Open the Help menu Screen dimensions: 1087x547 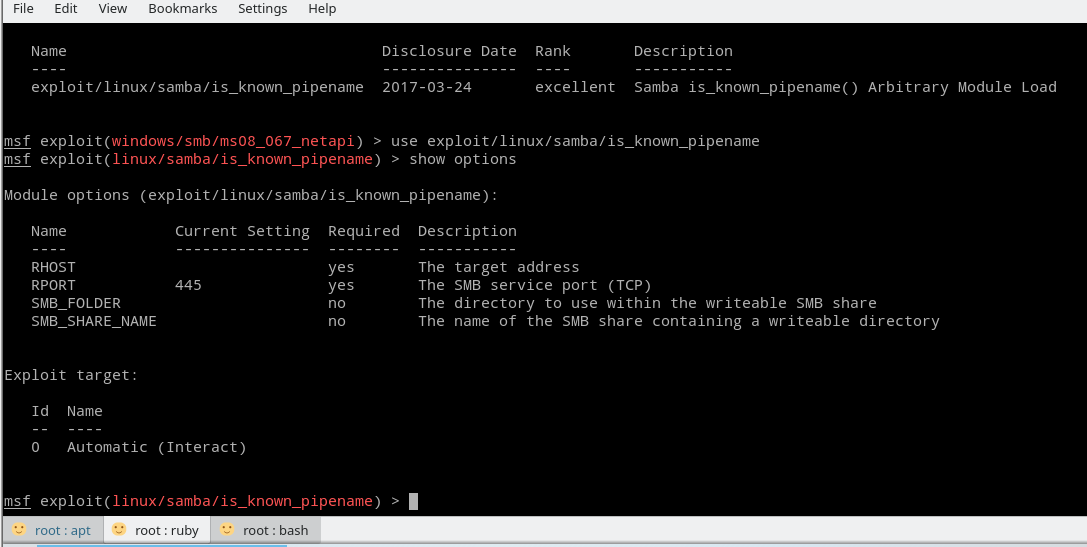point(322,9)
